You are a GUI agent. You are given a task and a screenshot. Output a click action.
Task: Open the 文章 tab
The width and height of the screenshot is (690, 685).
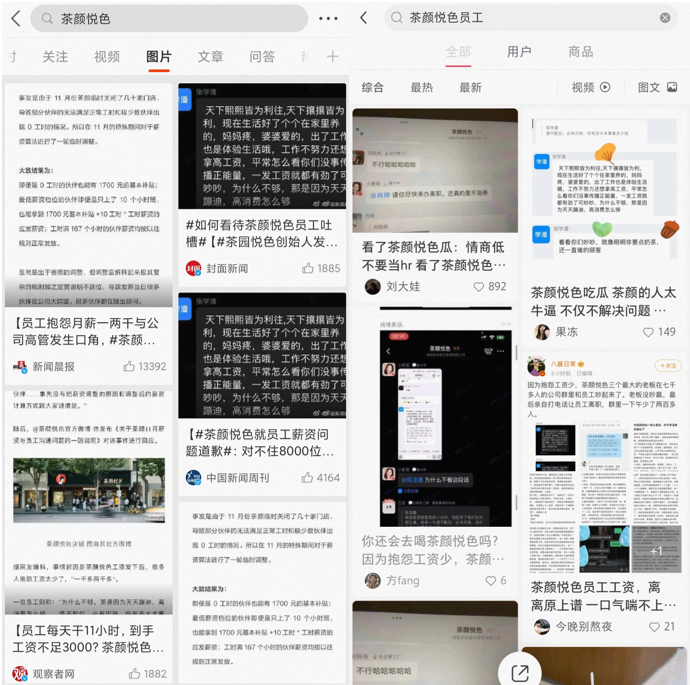pyautogui.click(x=210, y=57)
